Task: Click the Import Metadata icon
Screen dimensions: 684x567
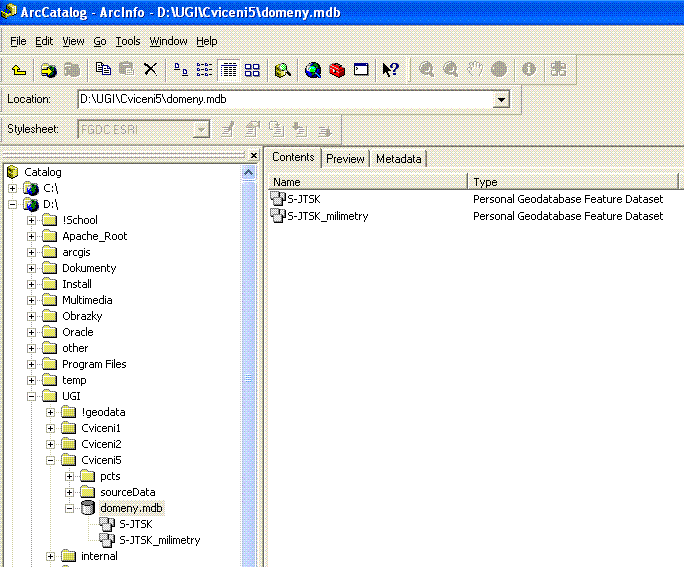Action: 300,129
